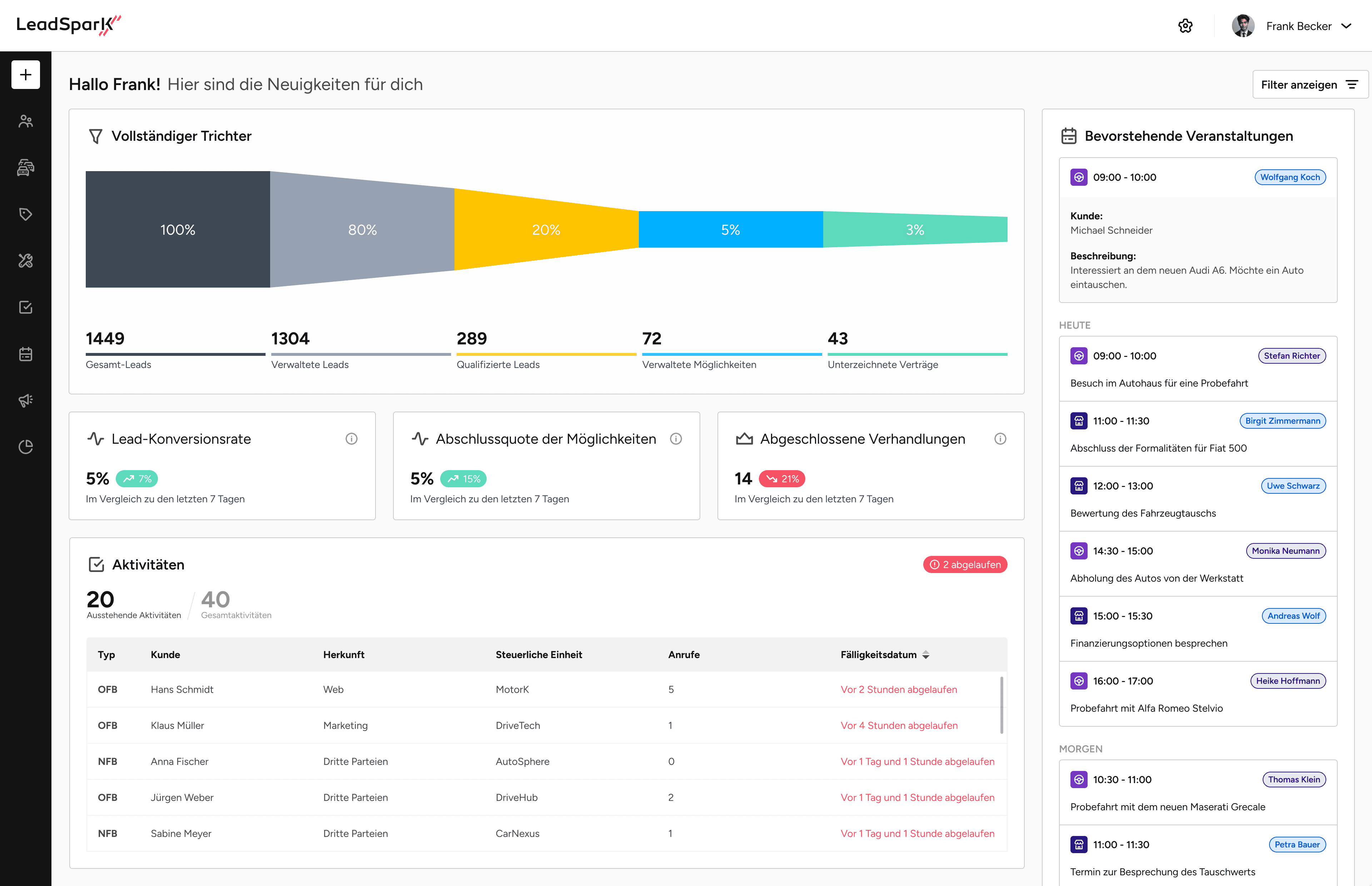This screenshot has height=886, width=1372.
Task: Click the activities table vertical scrollbar
Action: click(x=1001, y=705)
